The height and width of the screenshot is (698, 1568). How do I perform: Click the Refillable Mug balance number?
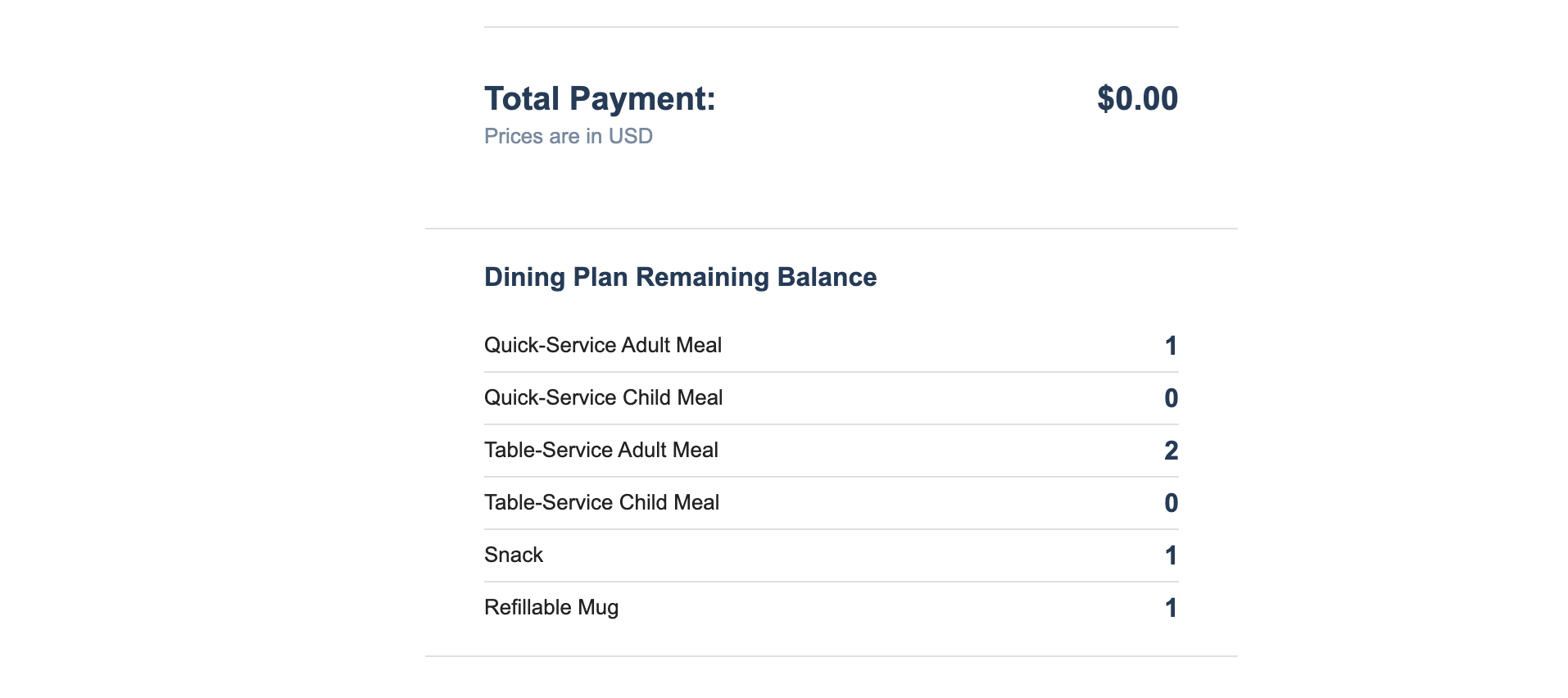tap(1171, 608)
